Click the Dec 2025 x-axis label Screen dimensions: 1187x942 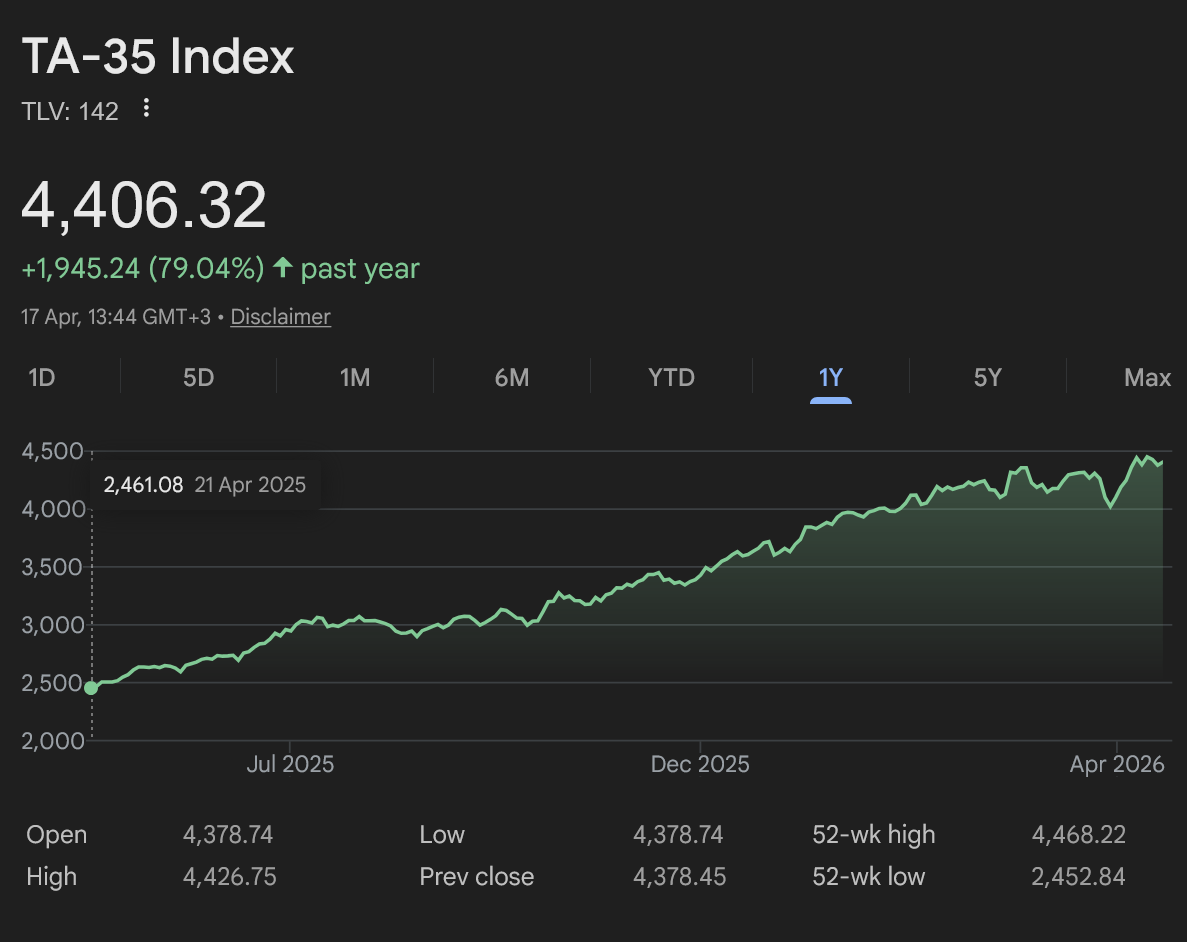tap(700, 764)
